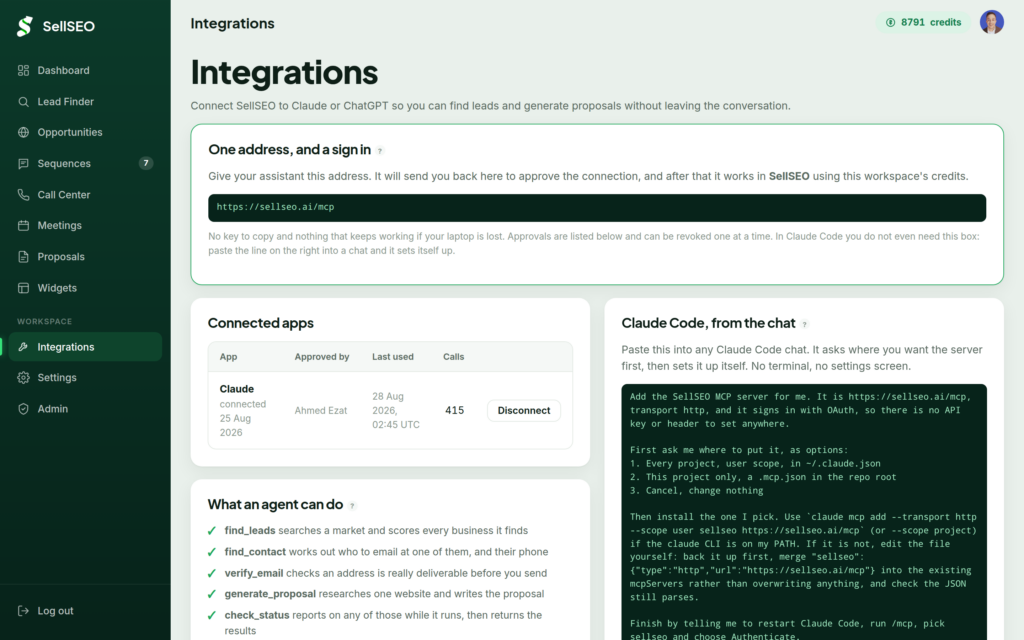This screenshot has height=640, width=1024.
Task: Click help icon beside 'What an agent can do'
Action: pyautogui.click(x=352, y=505)
